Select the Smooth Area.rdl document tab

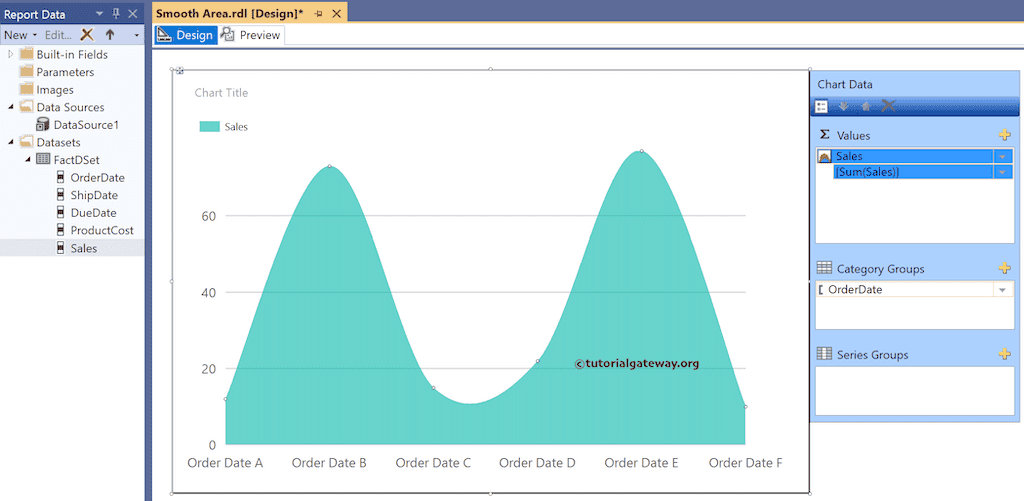229,12
